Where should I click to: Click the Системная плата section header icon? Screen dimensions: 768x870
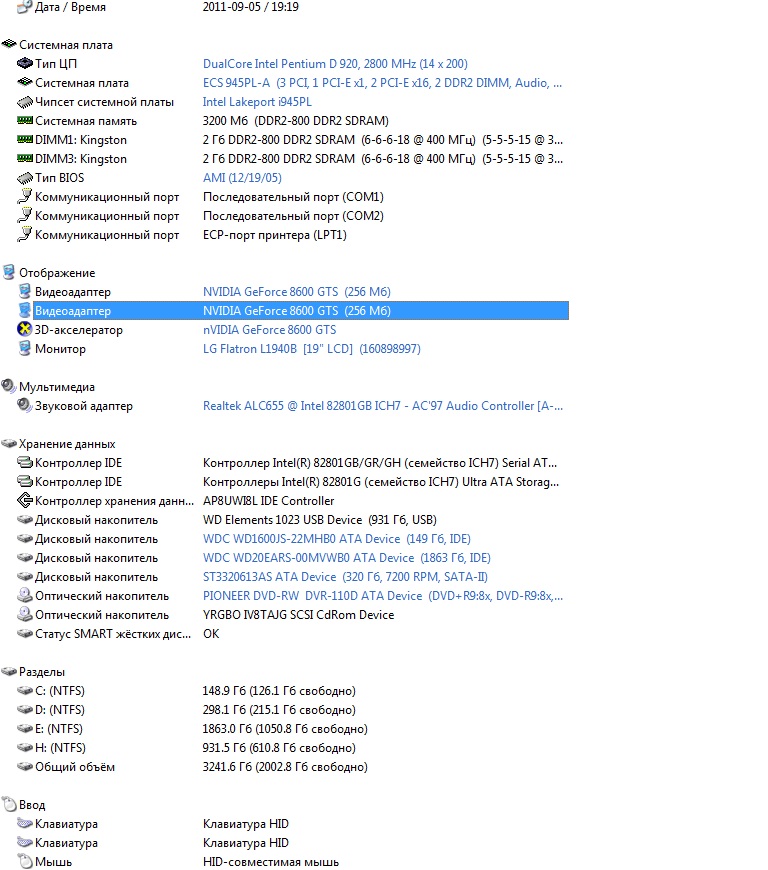(x=9, y=44)
